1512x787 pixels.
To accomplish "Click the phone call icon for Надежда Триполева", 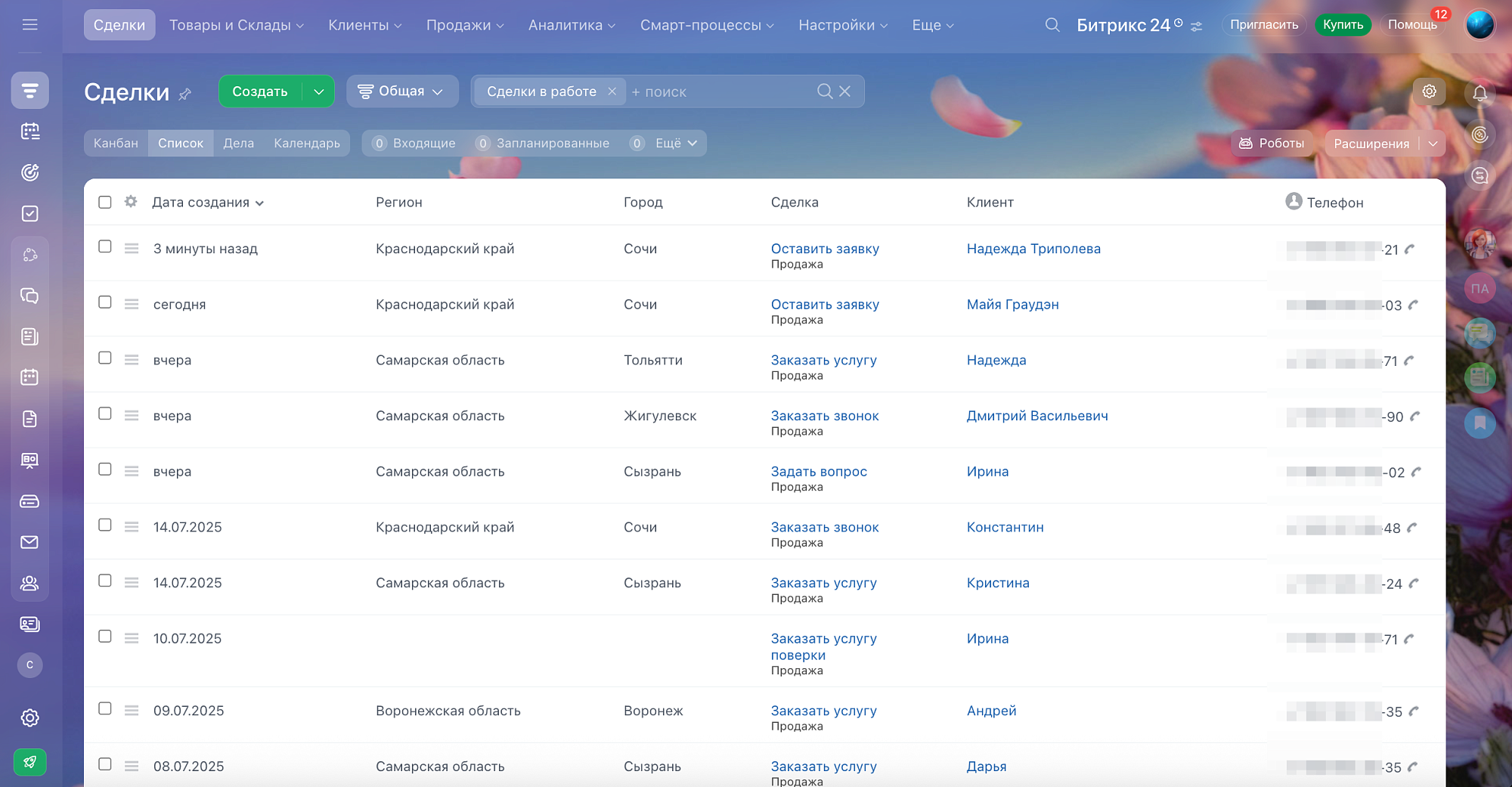I will click(1410, 249).
